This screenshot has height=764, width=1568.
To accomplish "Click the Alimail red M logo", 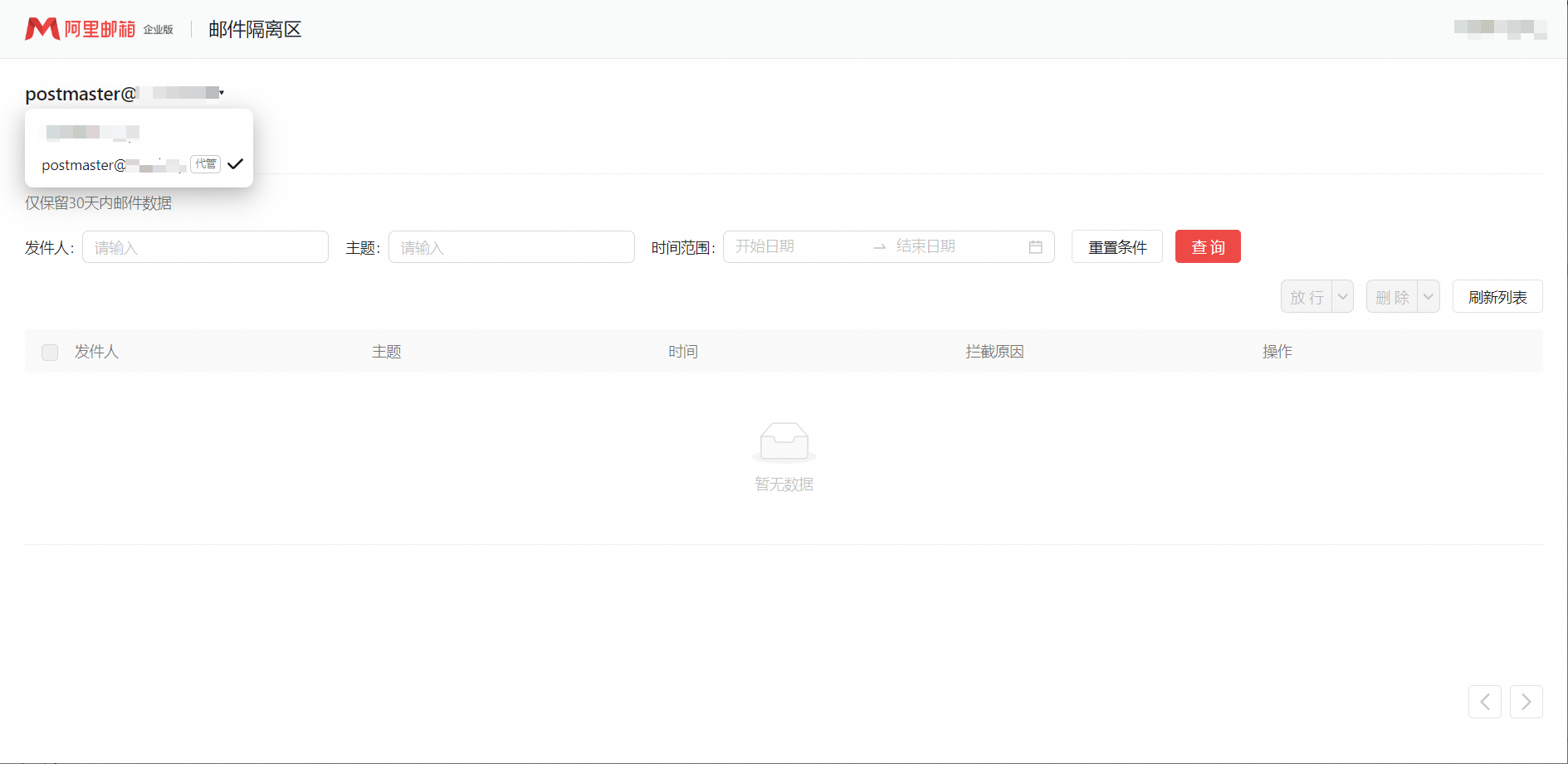I will pos(42,29).
